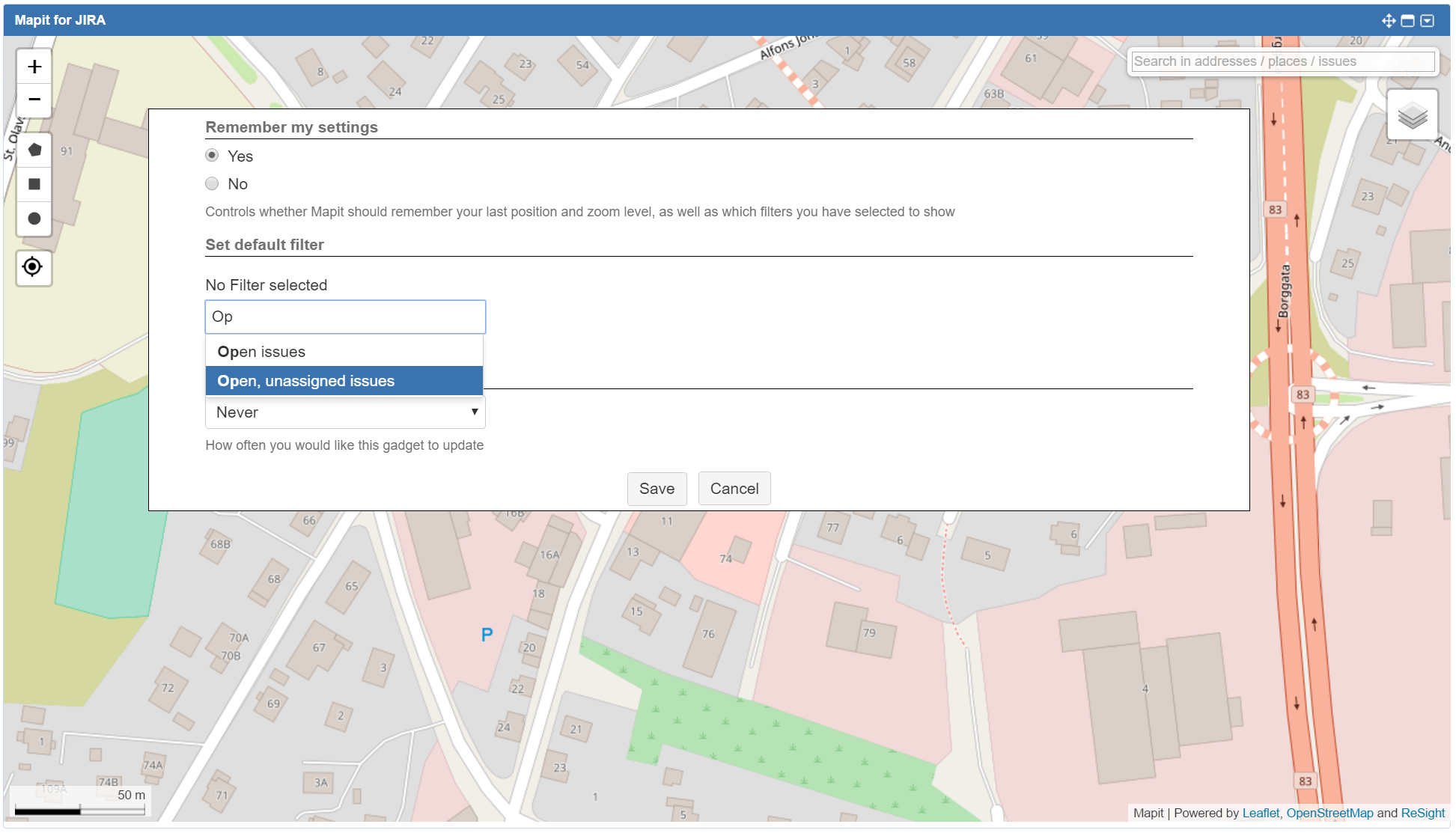Image resolution: width=1456 pixels, height=833 pixels.
Task: Cancel the settings dialog
Action: coord(734,489)
